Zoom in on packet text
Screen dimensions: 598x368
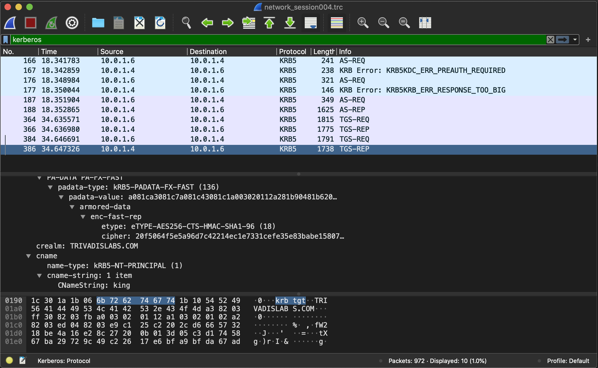[x=363, y=23]
